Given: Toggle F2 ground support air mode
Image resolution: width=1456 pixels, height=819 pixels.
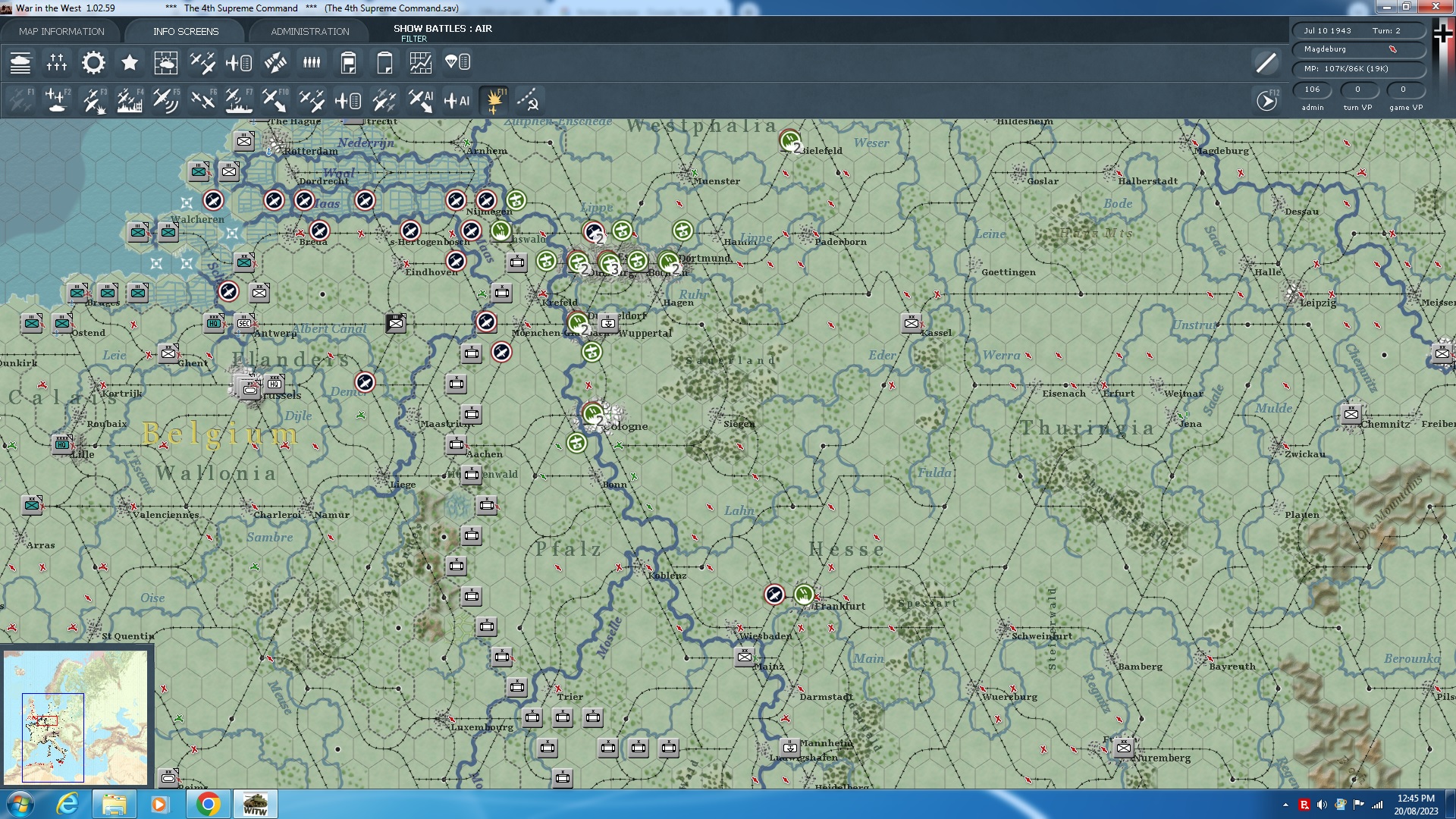Looking at the screenshot, I should tap(58, 100).
